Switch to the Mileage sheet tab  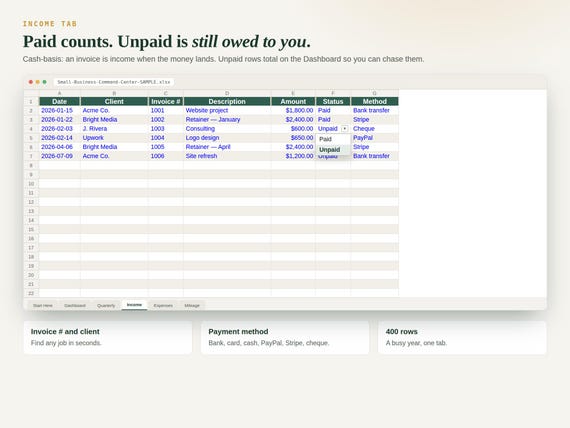point(192,305)
